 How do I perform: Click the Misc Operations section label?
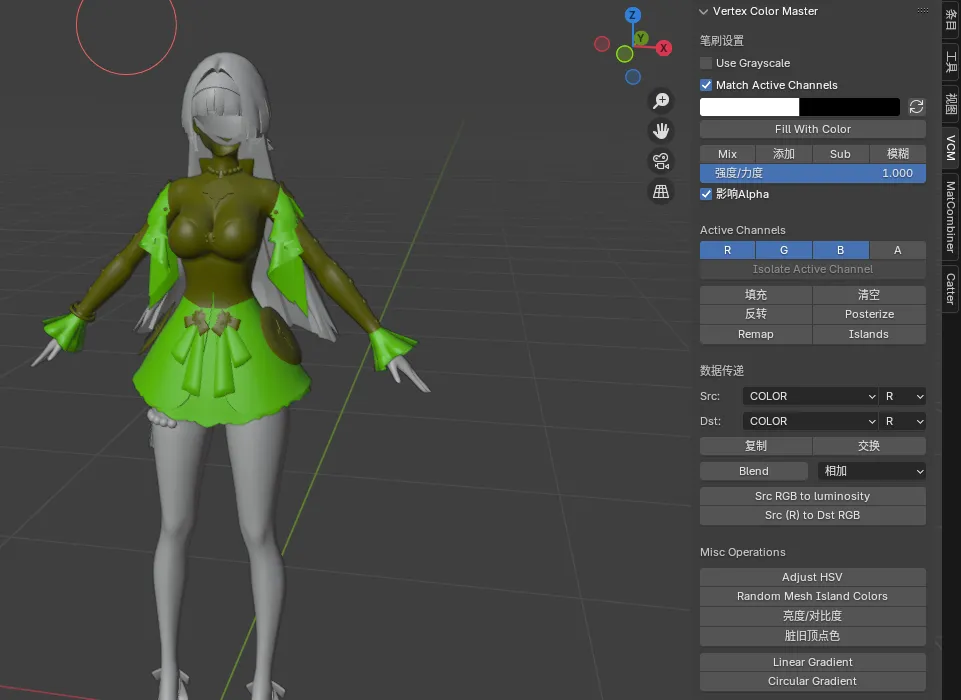[x=743, y=552]
